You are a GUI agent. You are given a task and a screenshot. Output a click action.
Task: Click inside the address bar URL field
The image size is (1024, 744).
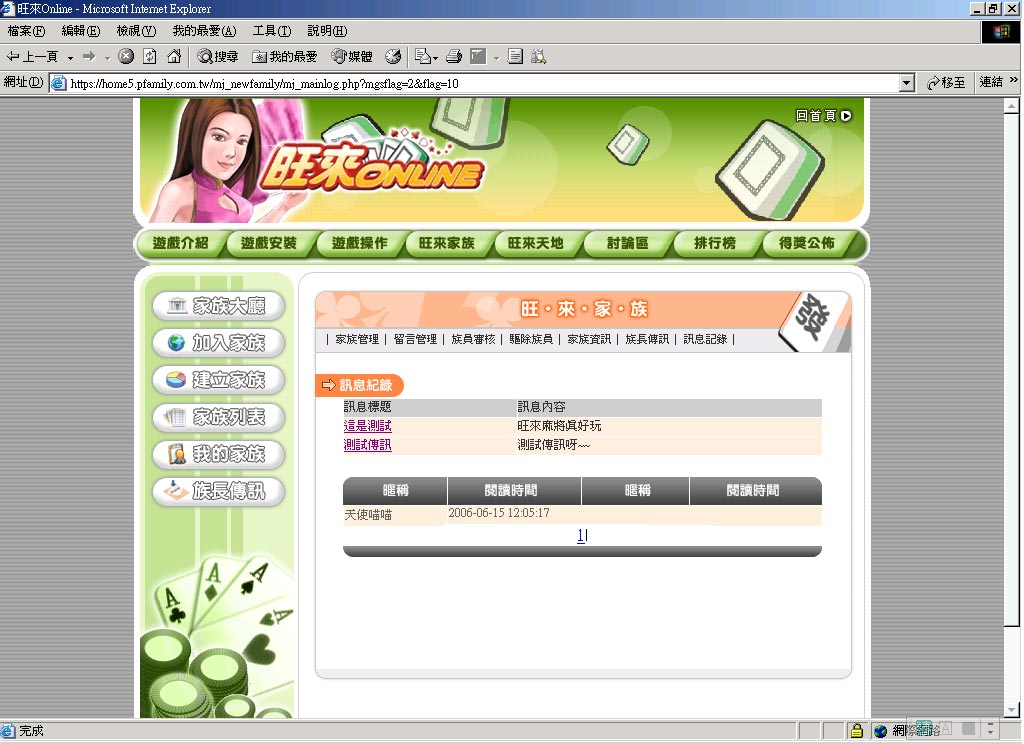[x=480, y=83]
